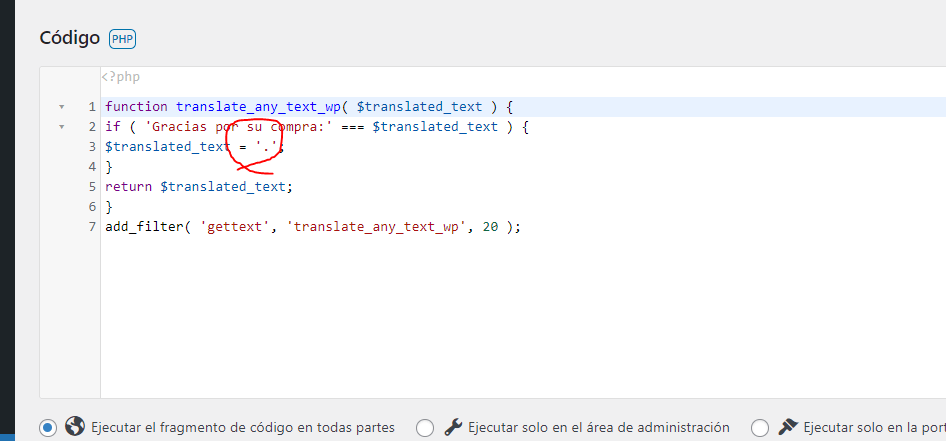Click the wrench icon for admin area
The image size is (946, 441).
click(452, 427)
